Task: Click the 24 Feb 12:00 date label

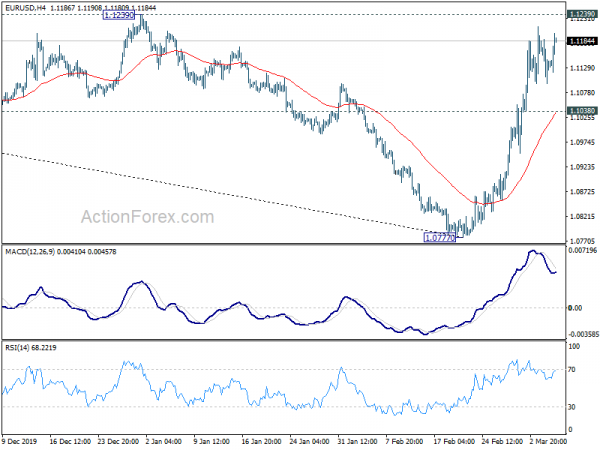Action: 502,441
